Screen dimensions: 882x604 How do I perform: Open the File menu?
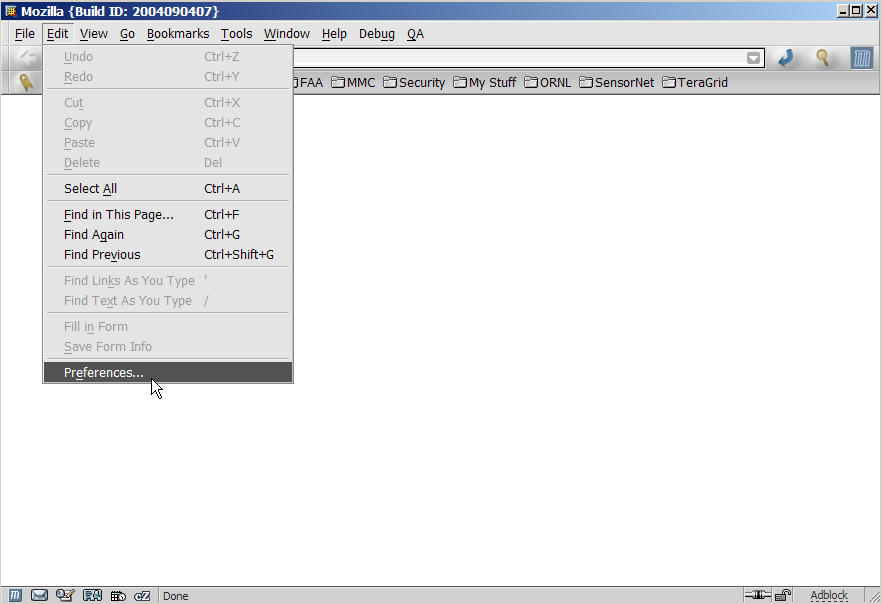(25, 34)
